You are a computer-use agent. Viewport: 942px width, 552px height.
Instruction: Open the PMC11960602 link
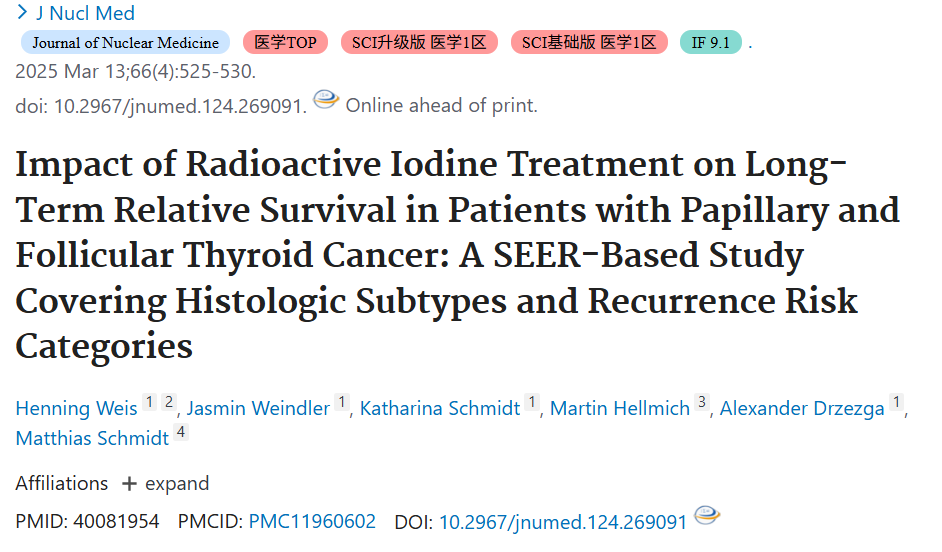point(312,521)
